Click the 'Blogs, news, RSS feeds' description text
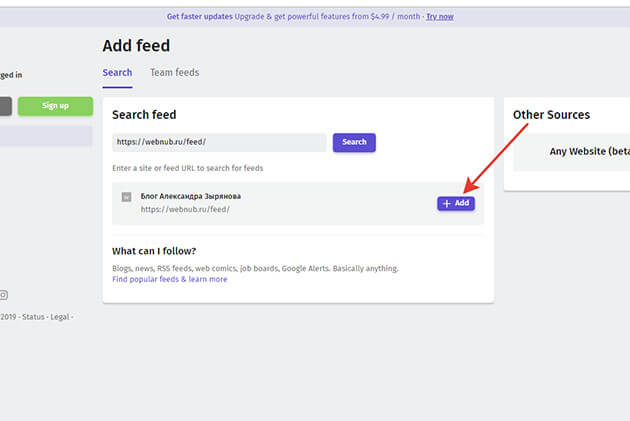 pos(255,268)
